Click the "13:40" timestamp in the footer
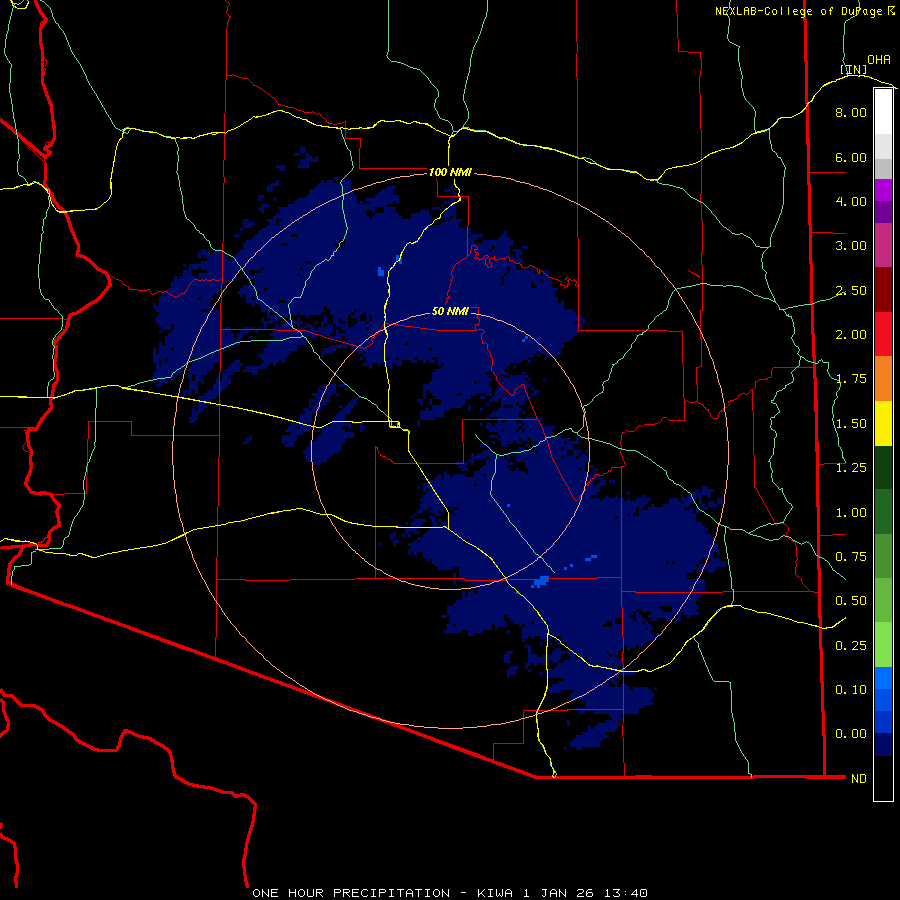The image size is (900, 900). [x=628, y=893]
